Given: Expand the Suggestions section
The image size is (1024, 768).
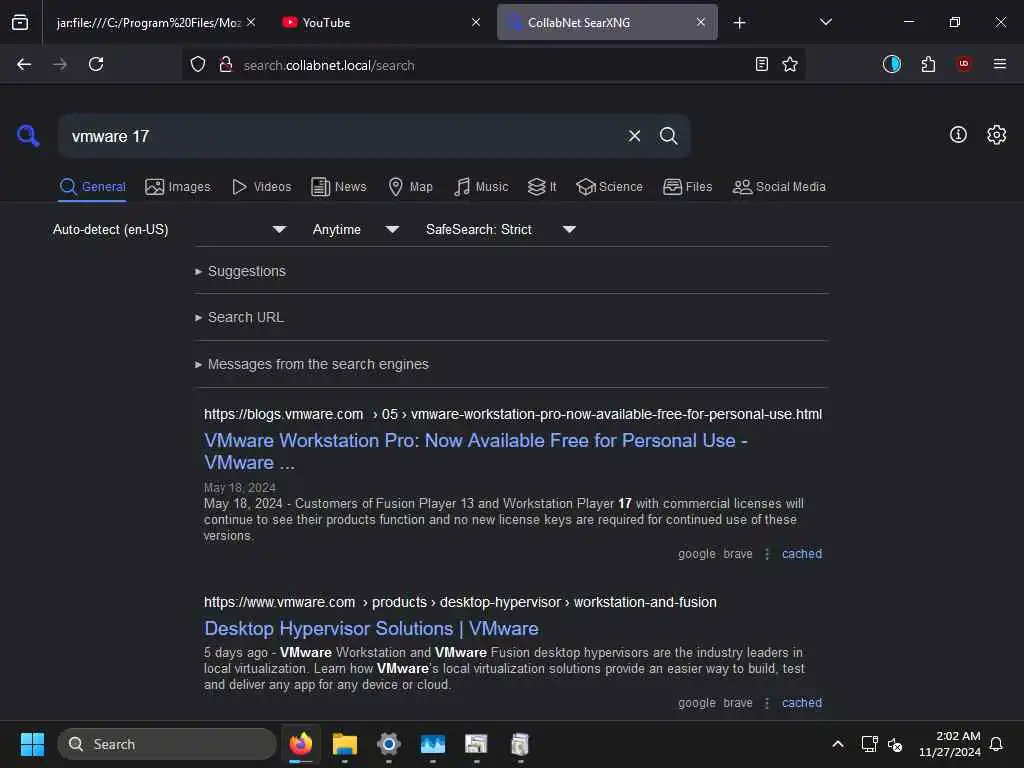Looking at the screenshot, I should [x=240, y=271].
